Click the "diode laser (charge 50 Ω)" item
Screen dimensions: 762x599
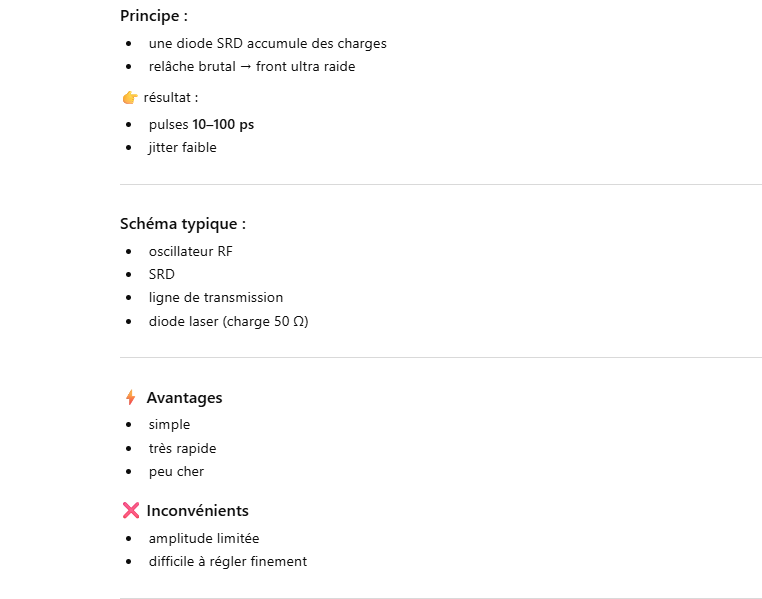228,322
